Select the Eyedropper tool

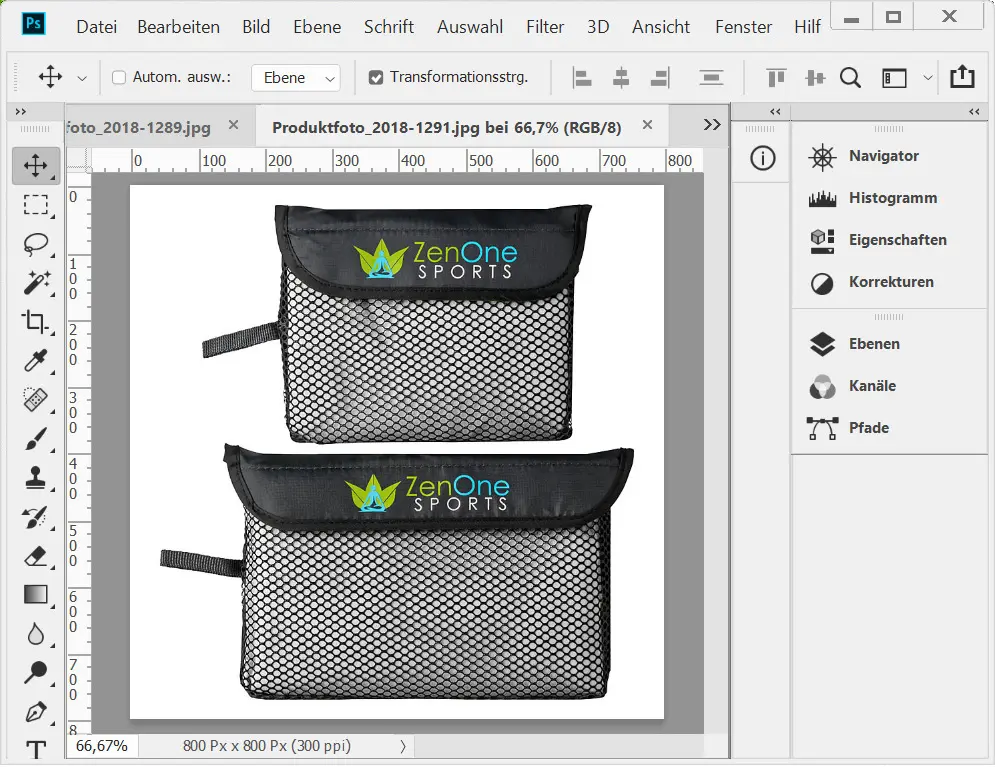click(36, 361)
